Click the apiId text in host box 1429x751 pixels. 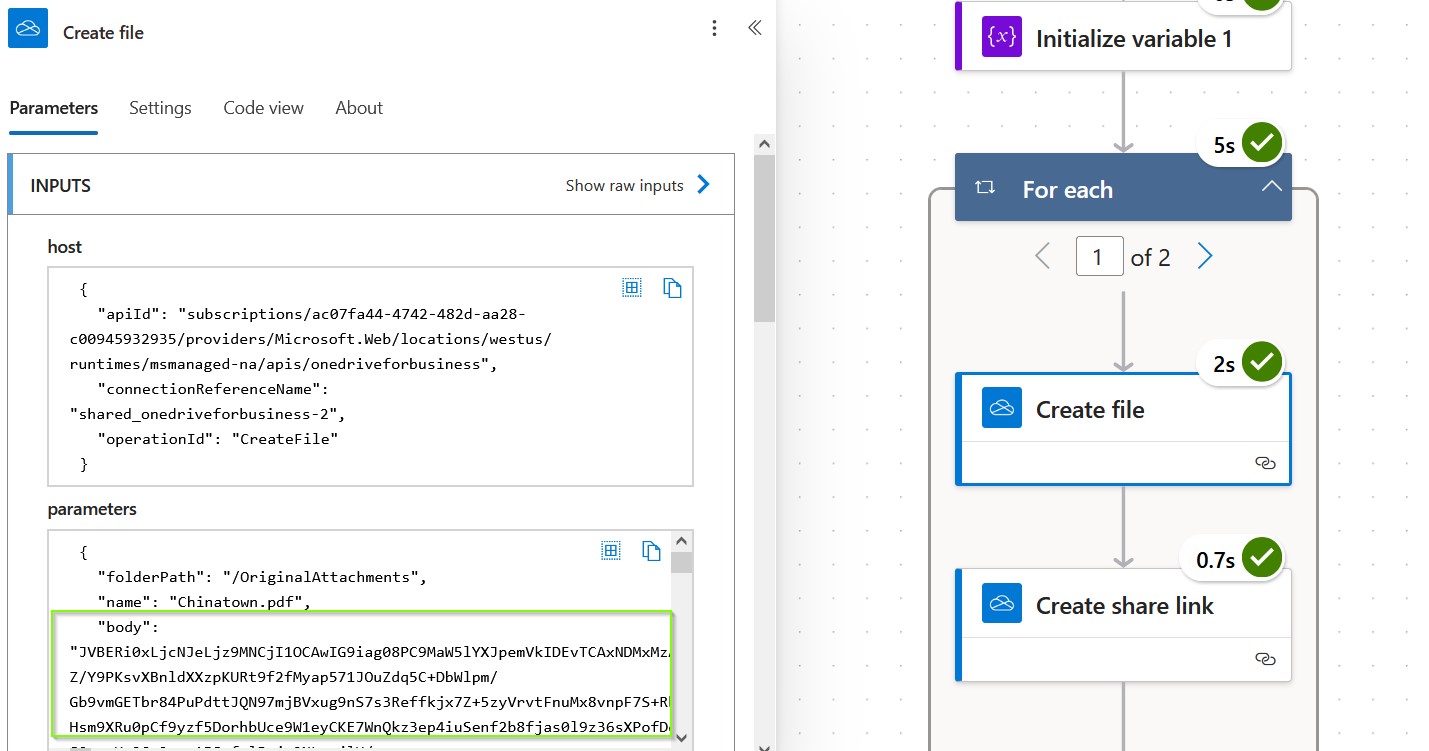(310, 339)
